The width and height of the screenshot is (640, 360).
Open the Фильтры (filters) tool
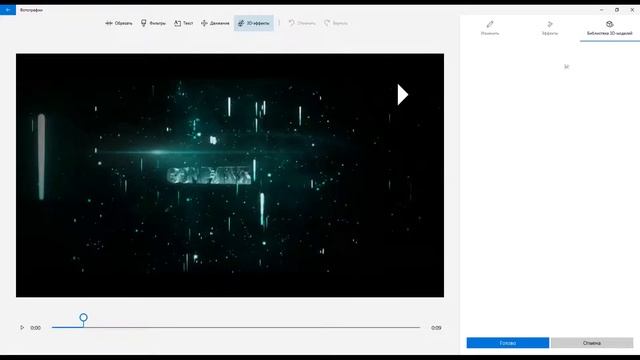[153, 23]
